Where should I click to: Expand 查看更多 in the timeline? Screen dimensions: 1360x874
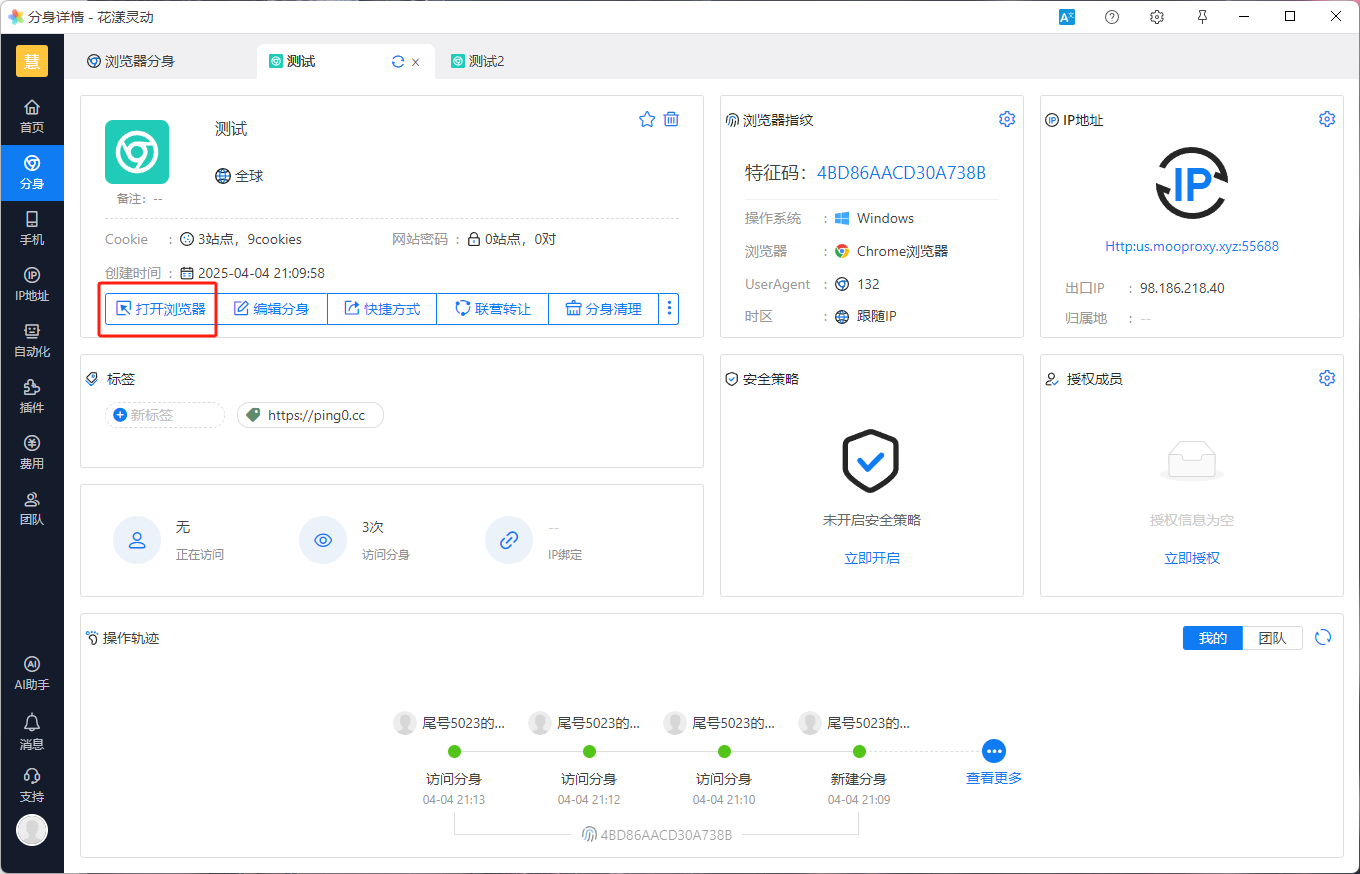(993, 752)
